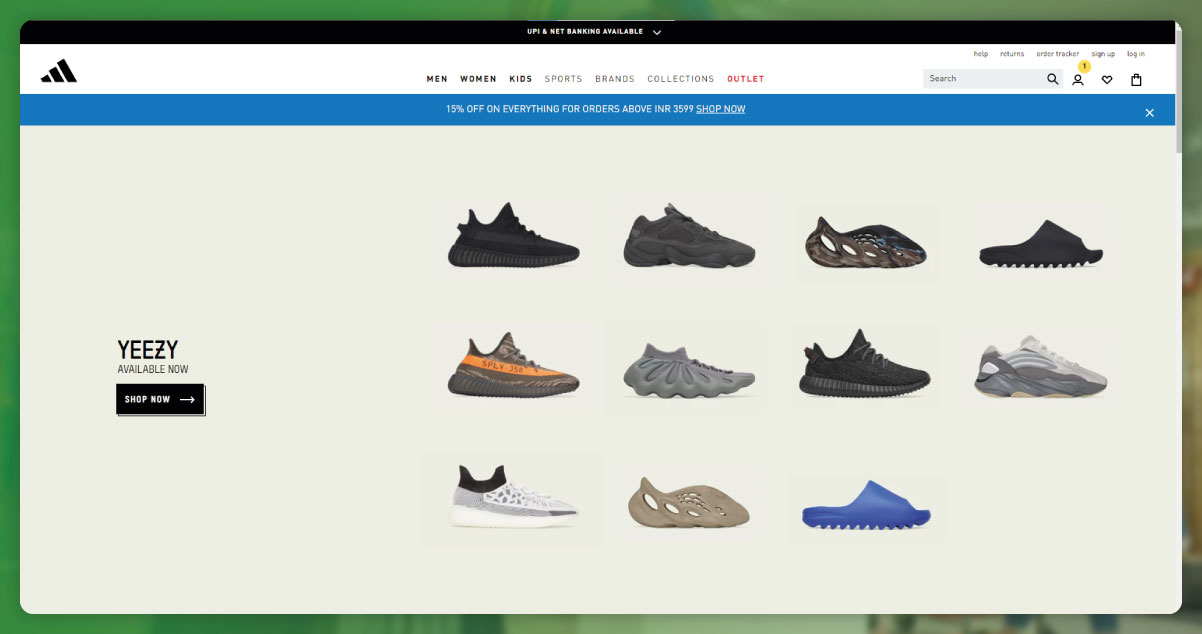Screen dimensions: 1202x634
Task: Select the black Yeezy slide
Action: [x=1041, y=243]
